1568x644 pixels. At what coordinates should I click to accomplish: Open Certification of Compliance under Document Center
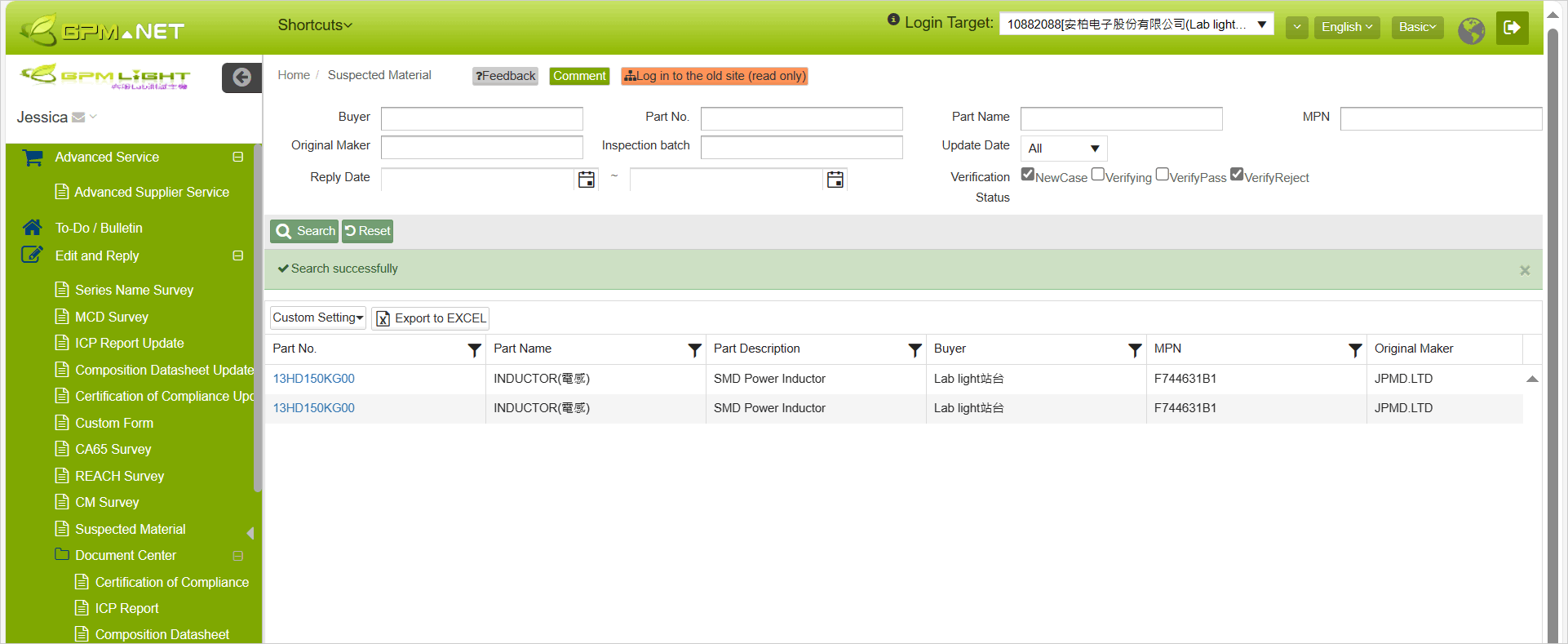click(171, 582)
